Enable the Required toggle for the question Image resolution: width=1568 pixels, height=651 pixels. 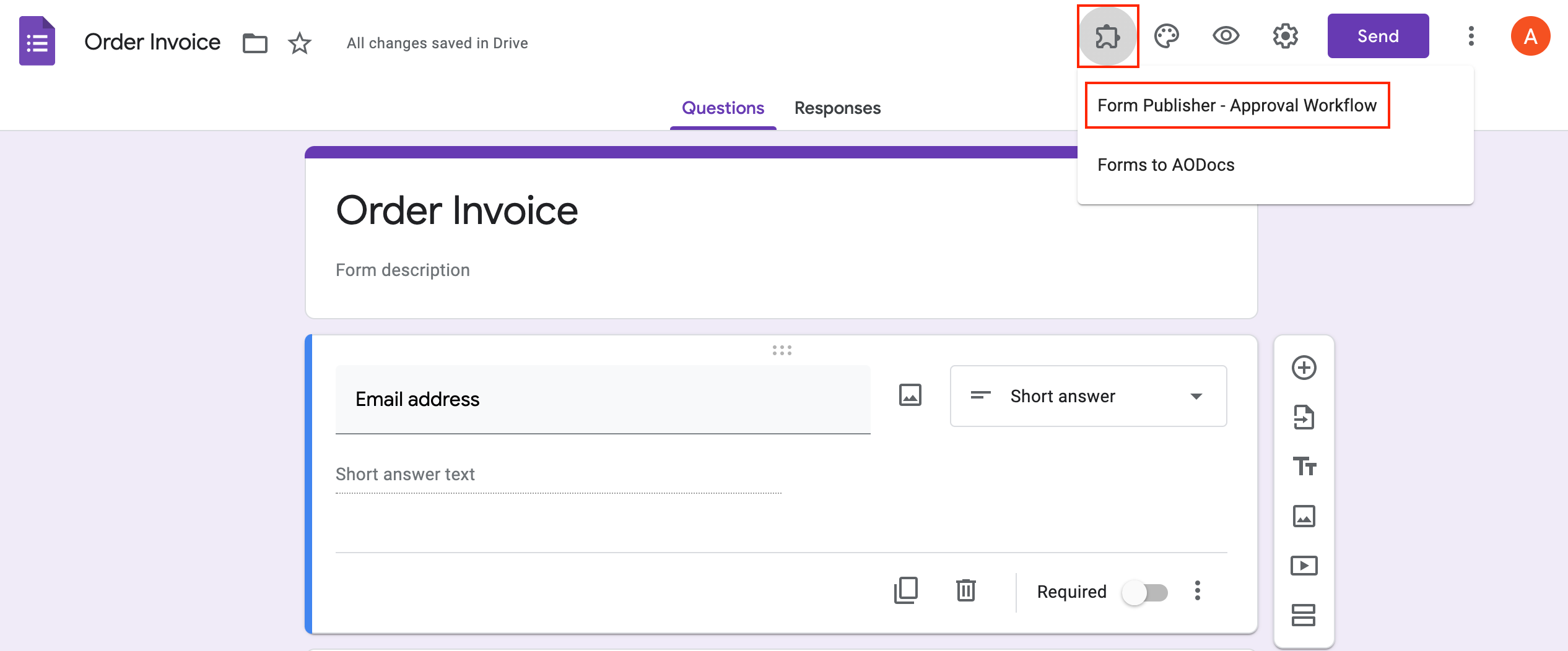(1144, 592)
